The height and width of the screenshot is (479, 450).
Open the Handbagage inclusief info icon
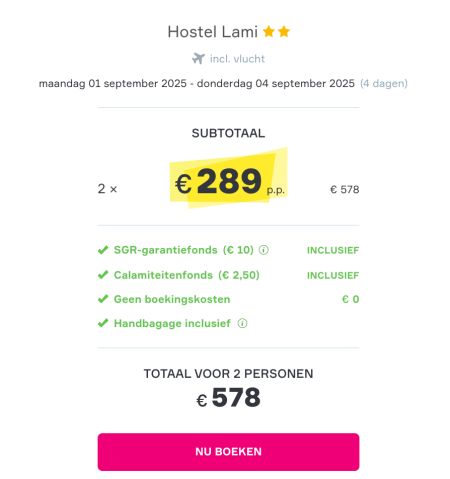coord(242,323)
